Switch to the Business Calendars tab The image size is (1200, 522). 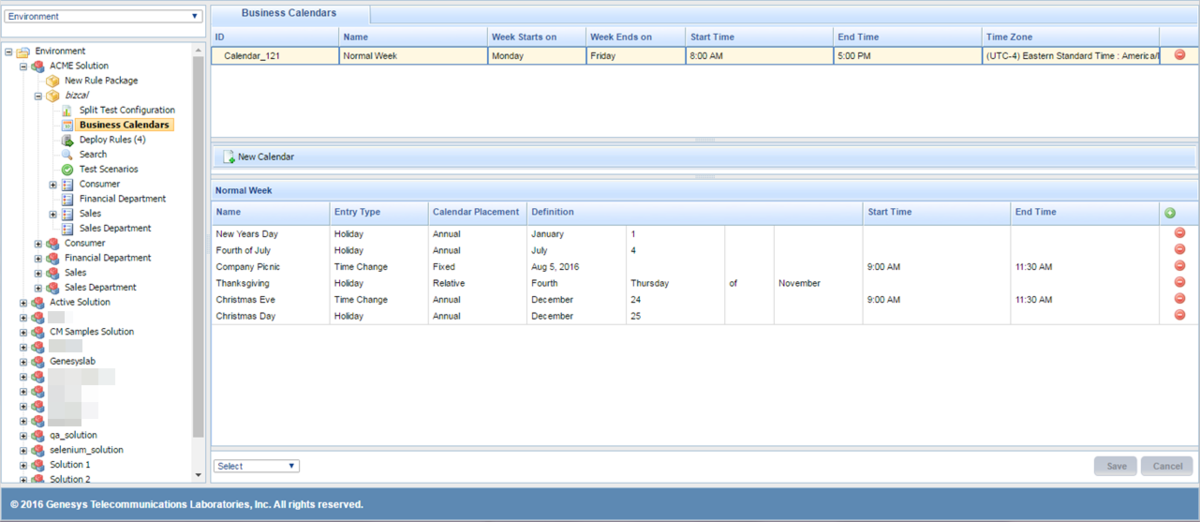pyautogui.click(x=289, y=13)
